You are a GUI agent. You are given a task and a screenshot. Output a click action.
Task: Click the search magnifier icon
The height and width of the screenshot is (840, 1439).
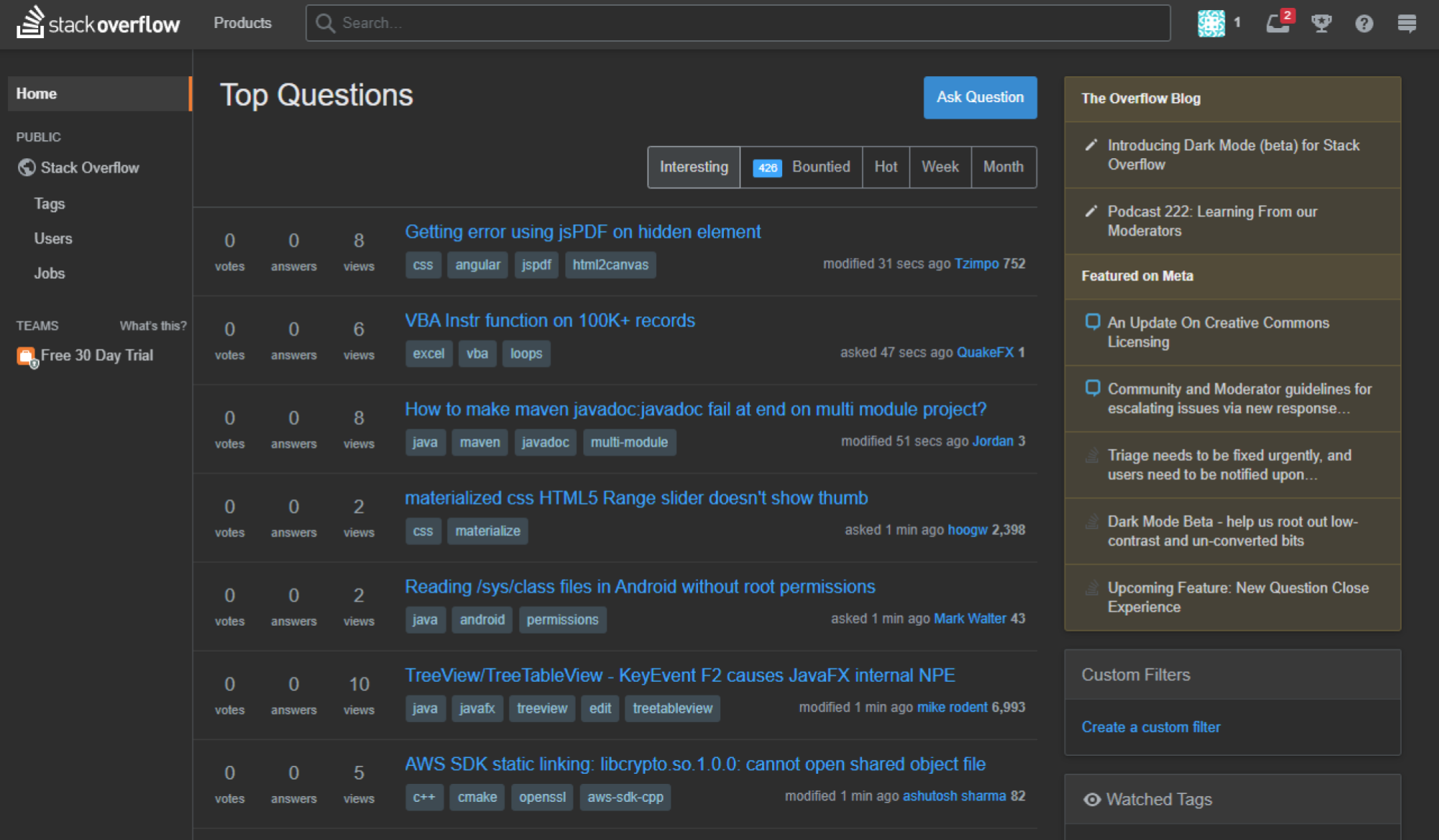pos(324,23)
